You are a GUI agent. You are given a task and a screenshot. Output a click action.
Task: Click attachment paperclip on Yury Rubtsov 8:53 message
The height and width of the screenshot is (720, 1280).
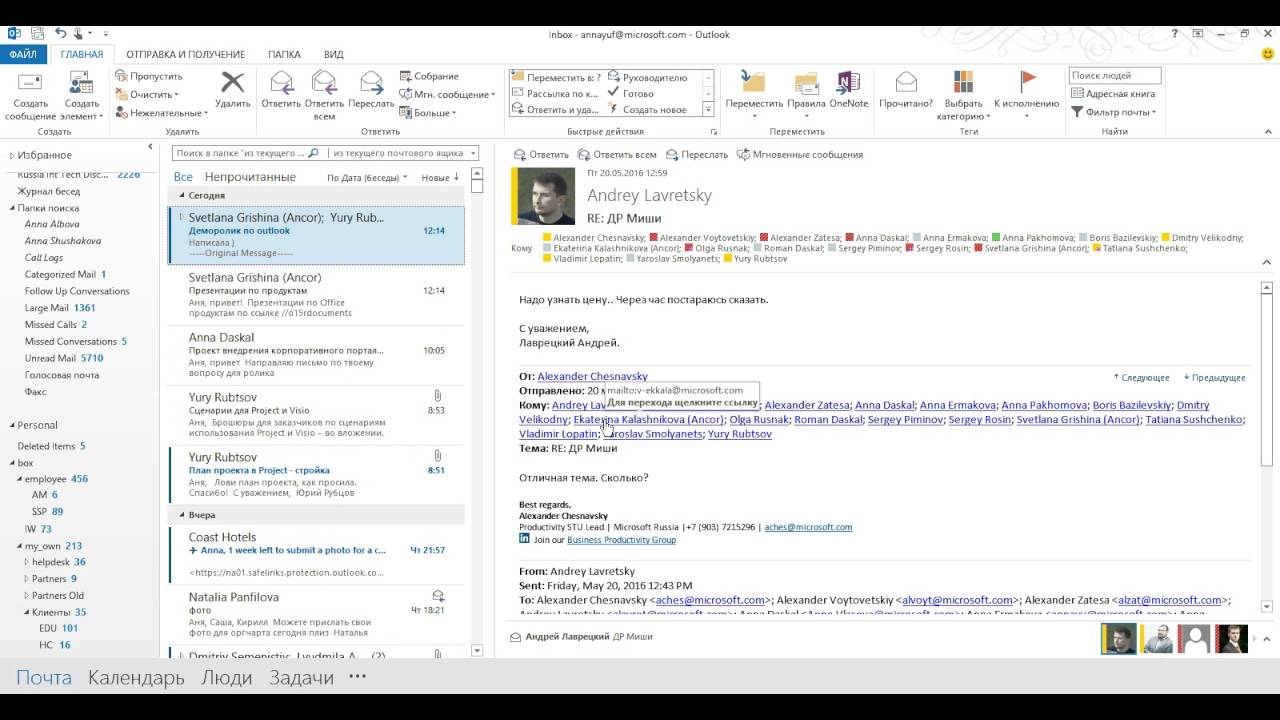tap(437, 397)
